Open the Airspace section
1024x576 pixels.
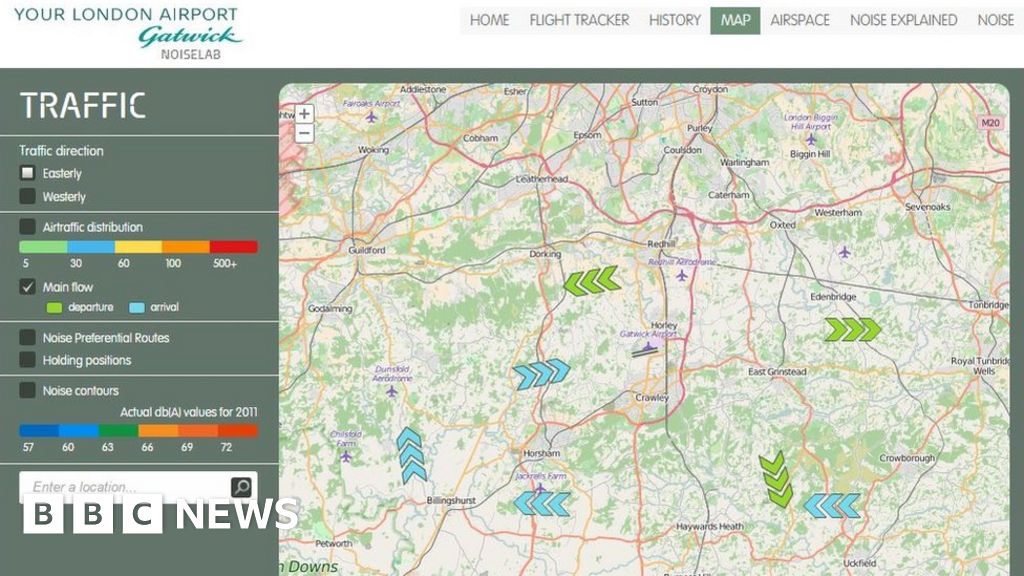coord(800,20)
